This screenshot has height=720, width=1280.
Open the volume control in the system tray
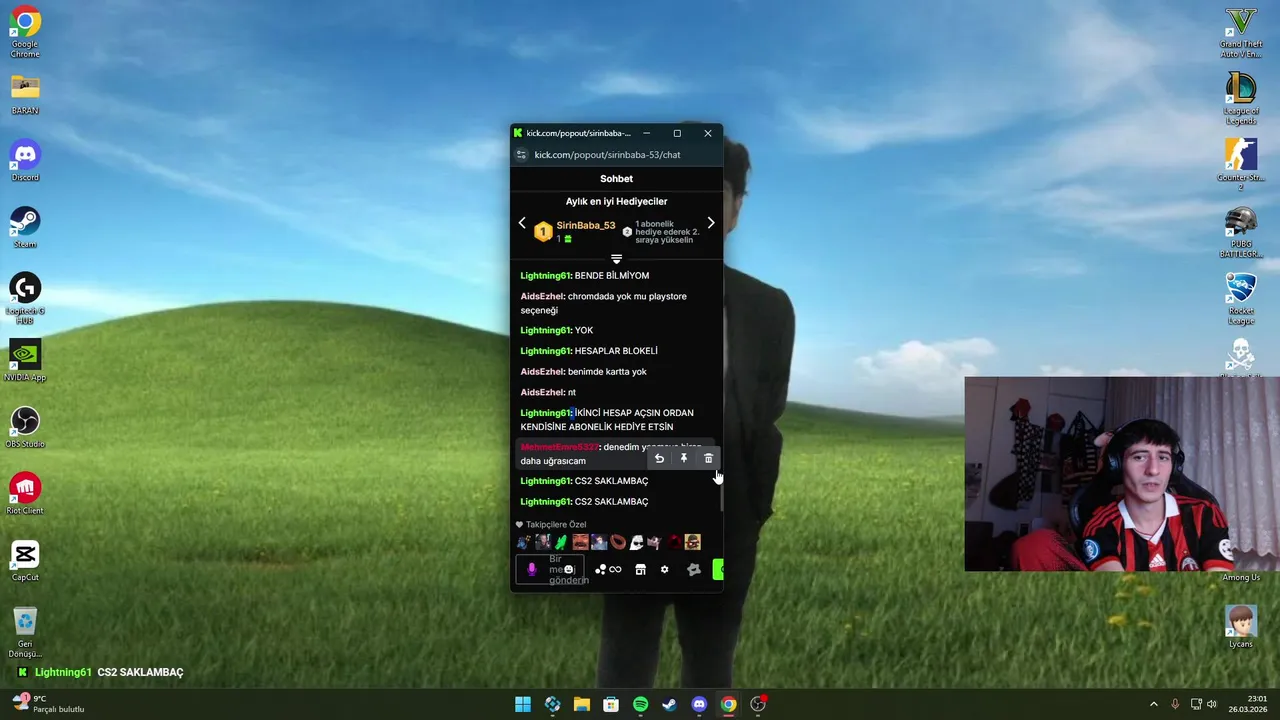click(x=1212, y=704)
